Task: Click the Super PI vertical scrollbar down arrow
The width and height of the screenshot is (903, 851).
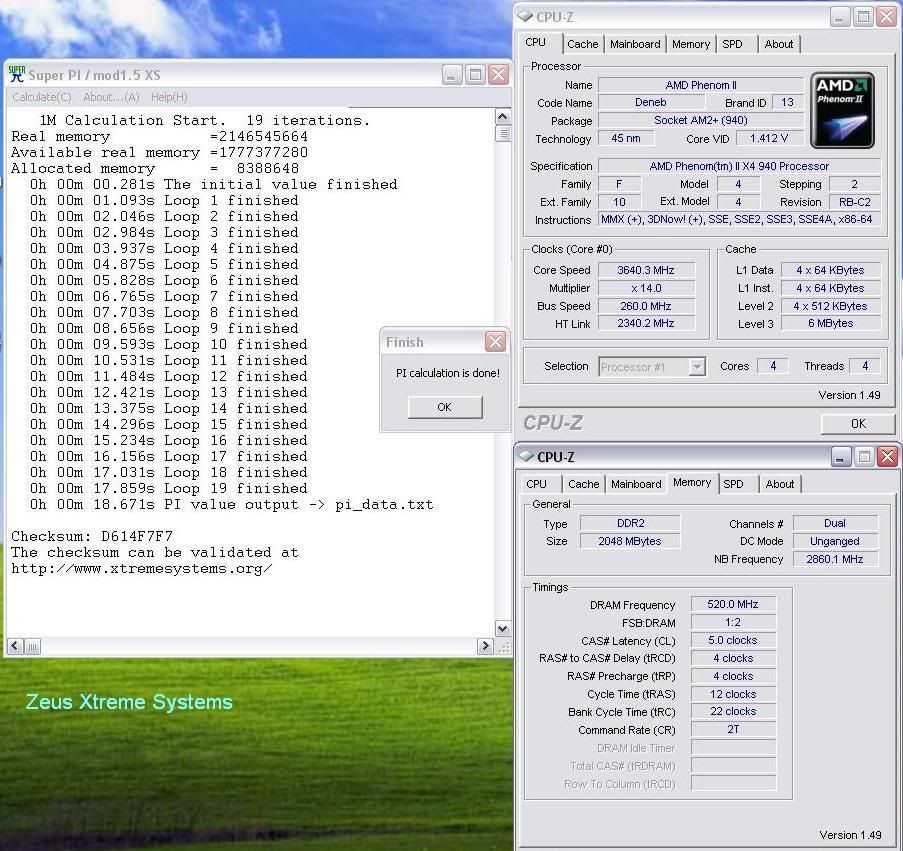Action: (x=502, y=629)
